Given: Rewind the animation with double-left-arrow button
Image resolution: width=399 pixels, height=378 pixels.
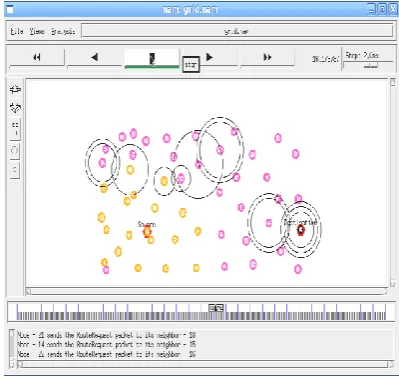Looking at the screenshot, I should (37, 57).
